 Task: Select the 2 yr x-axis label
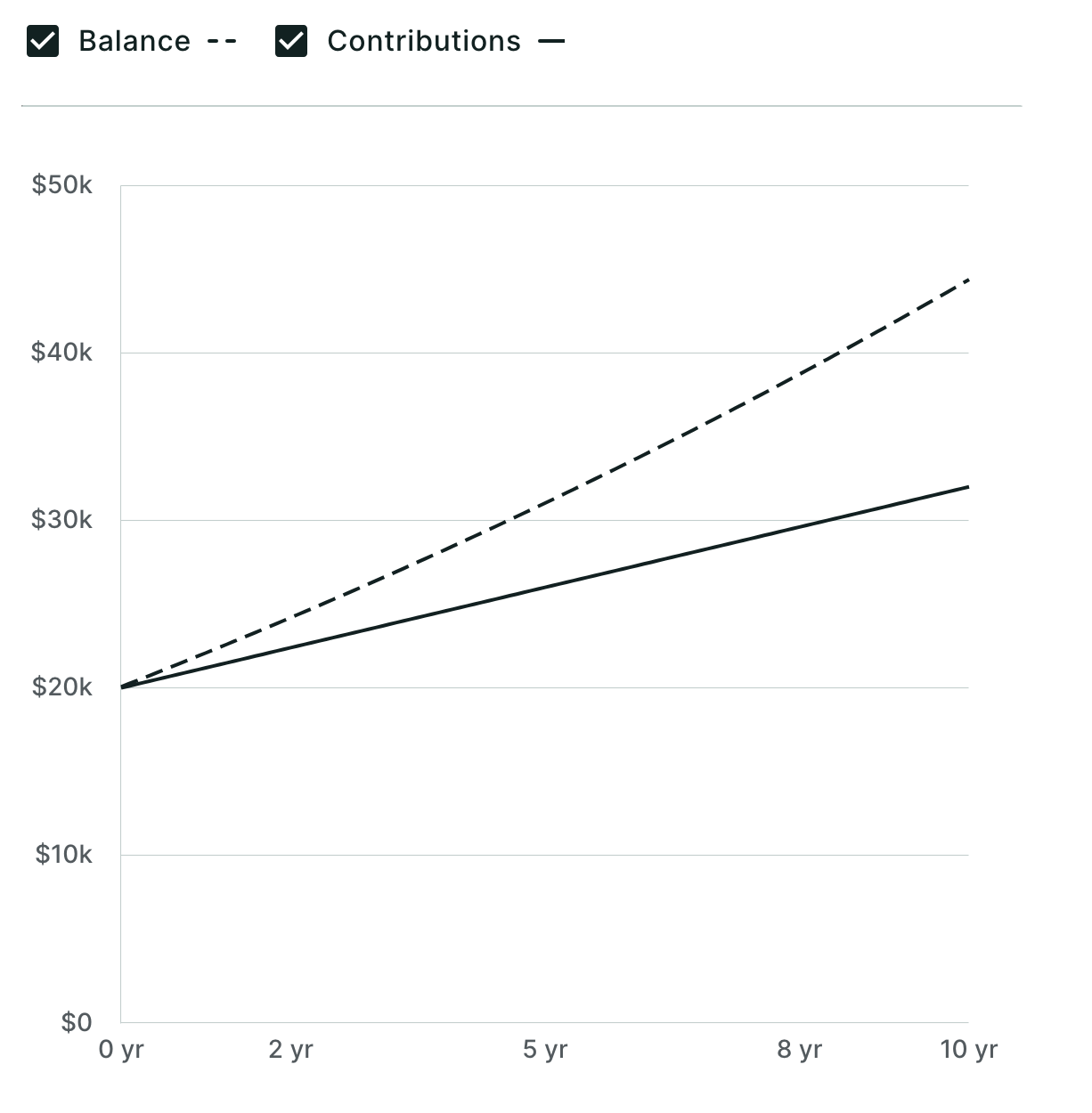[291, 1050]
